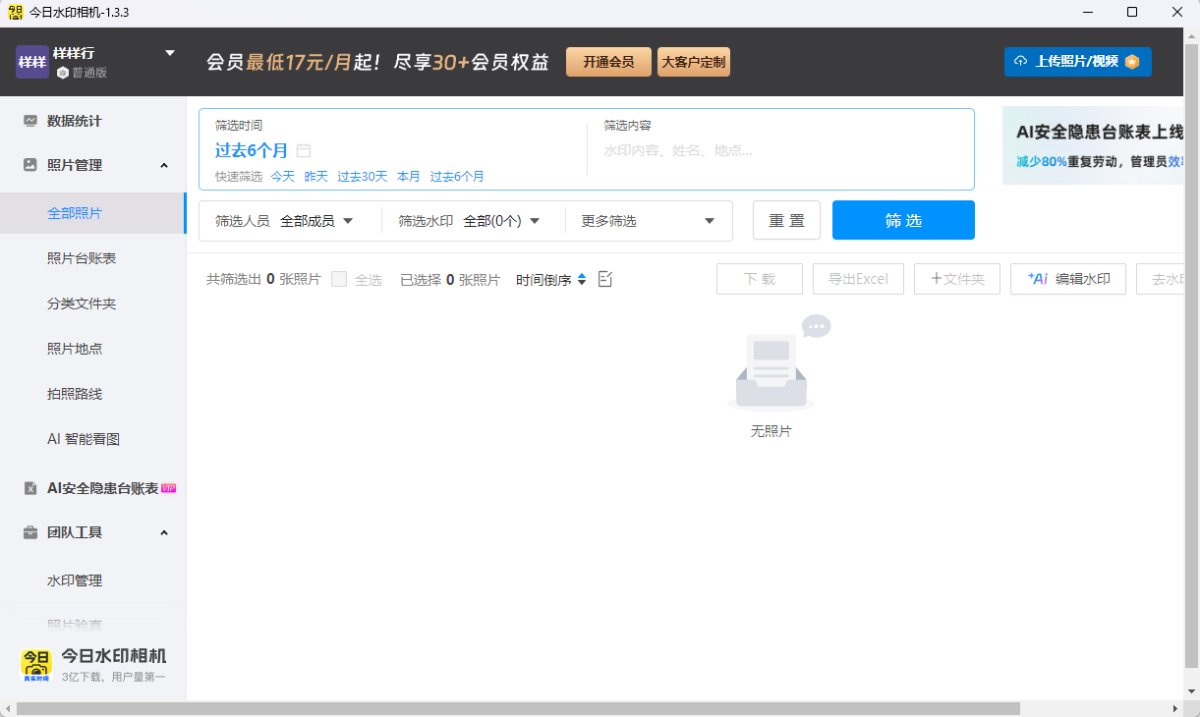Open 照片台账表 in the sidebar
Viewport: 1200px width, 717px height.
[x=82, y=258]
